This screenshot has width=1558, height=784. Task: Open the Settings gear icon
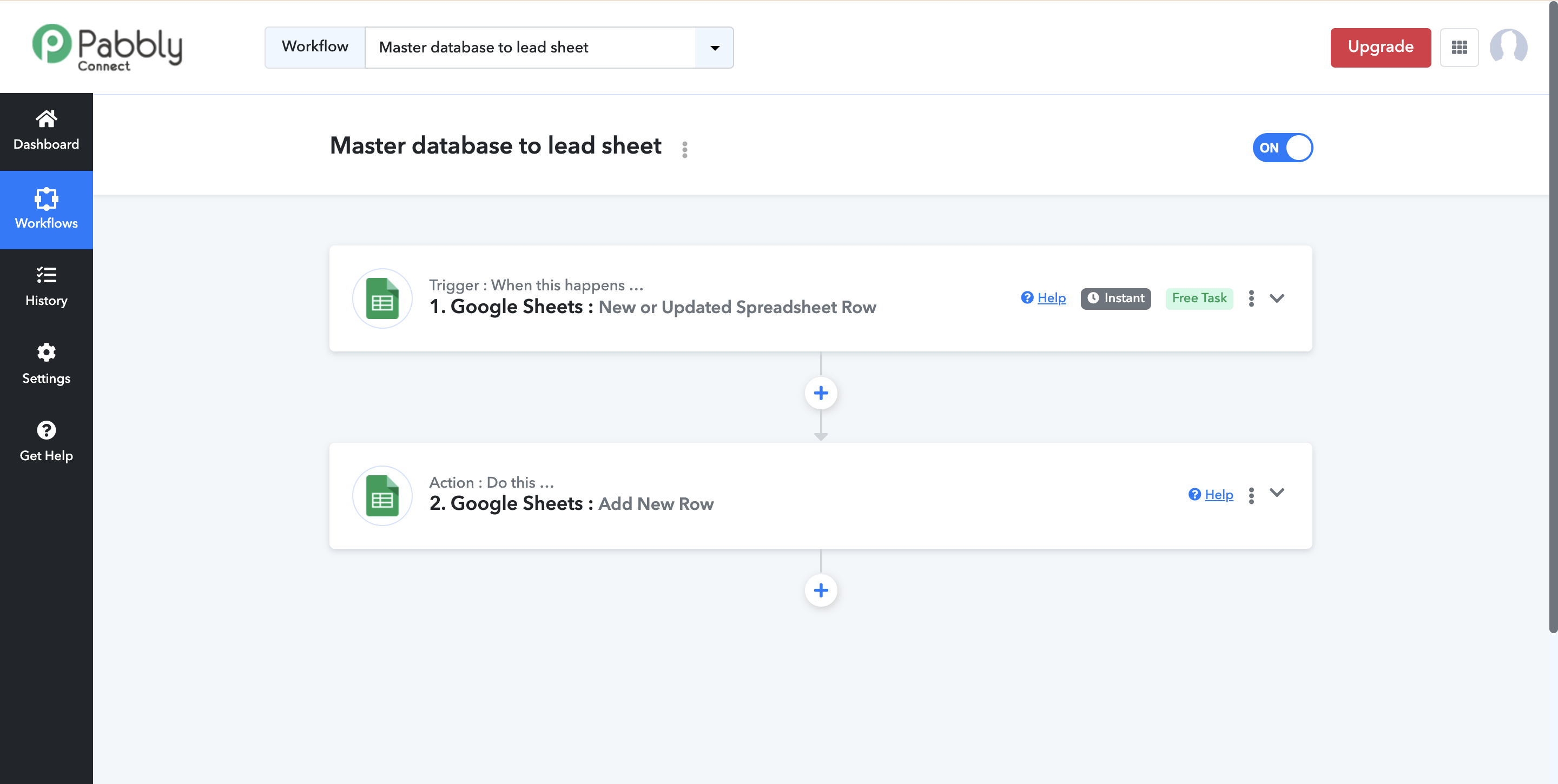pos(46,353)
